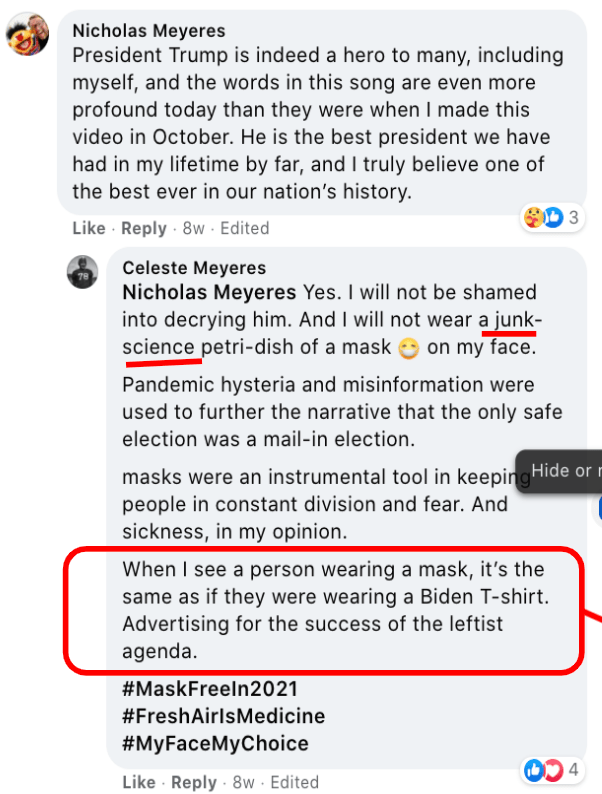
Task: Open Celeste Meyeres' profile picture
Action: click(x=82, y=271)
